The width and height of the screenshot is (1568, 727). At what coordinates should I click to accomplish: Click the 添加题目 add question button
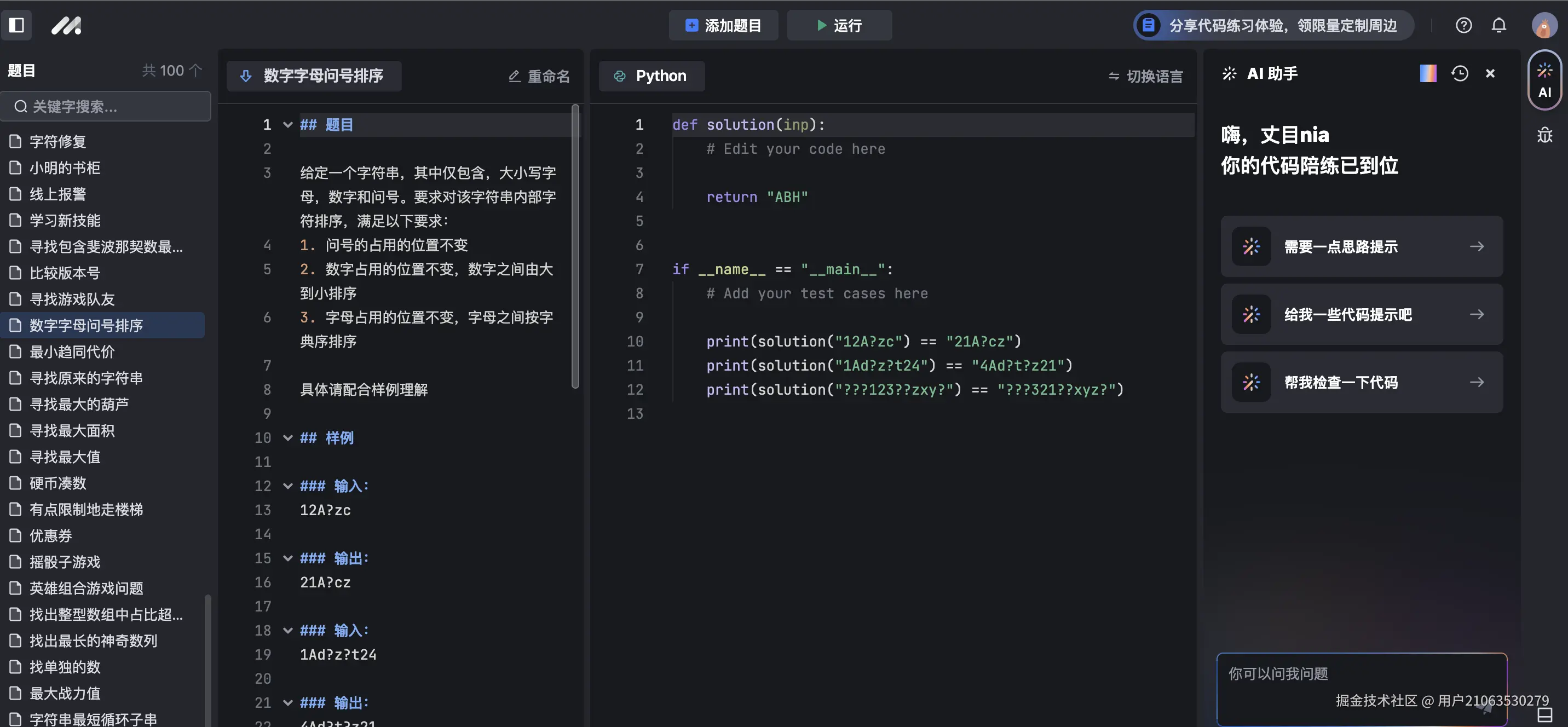coord(723,25)
